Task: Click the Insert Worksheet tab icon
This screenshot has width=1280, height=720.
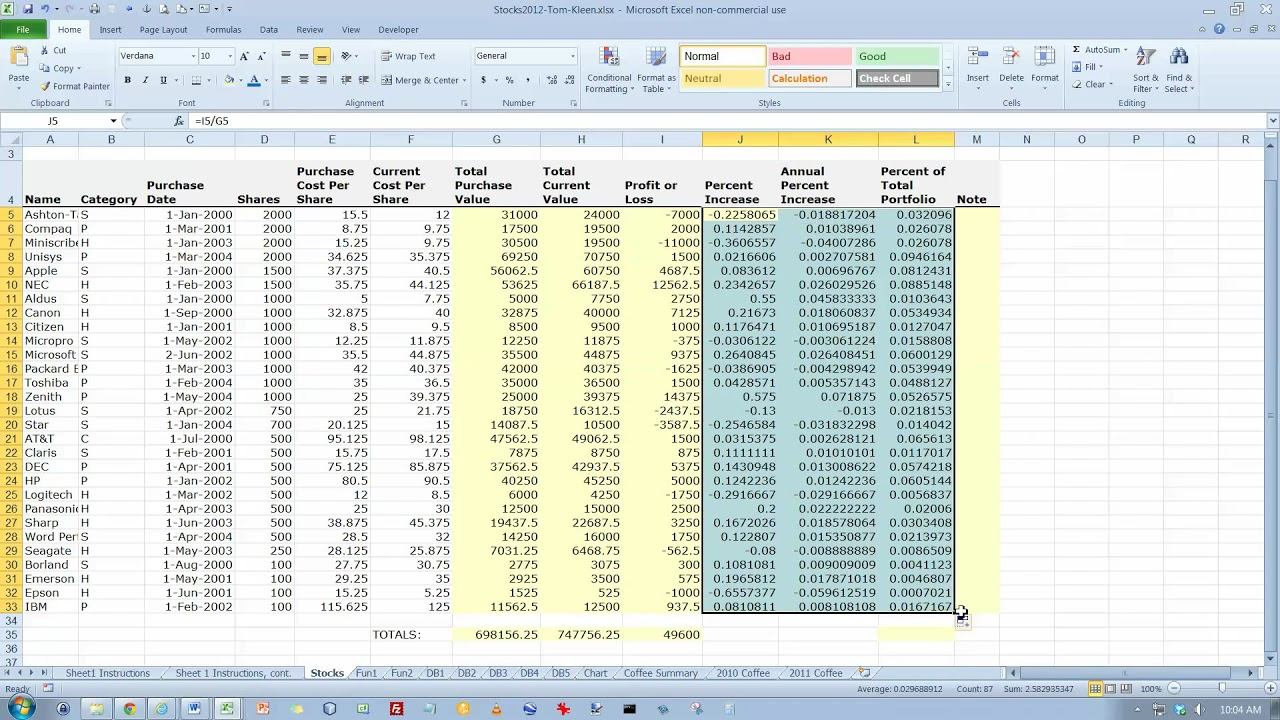Action: [x=865, y=673]
